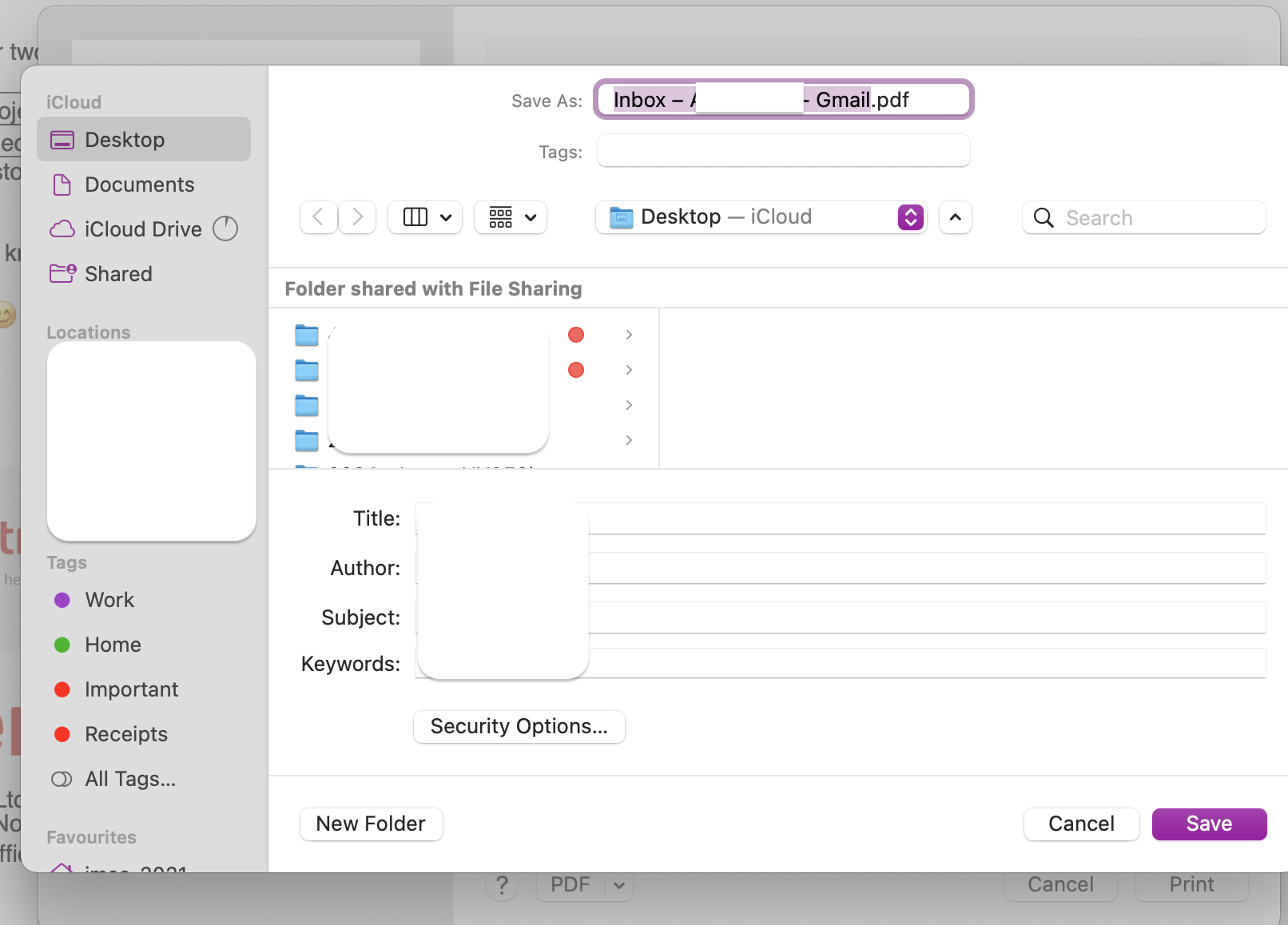
Task: Go back with the left arrow button
Action: tap(318, 217)
